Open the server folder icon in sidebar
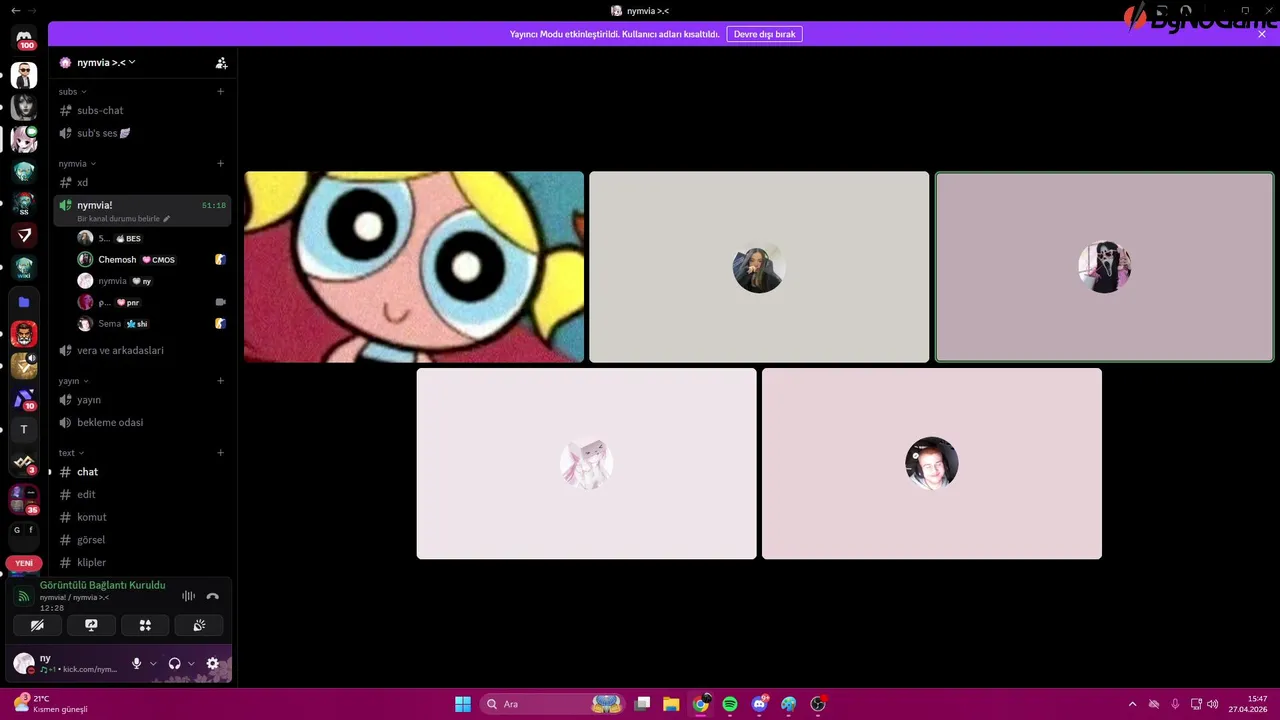 point(24,301)
